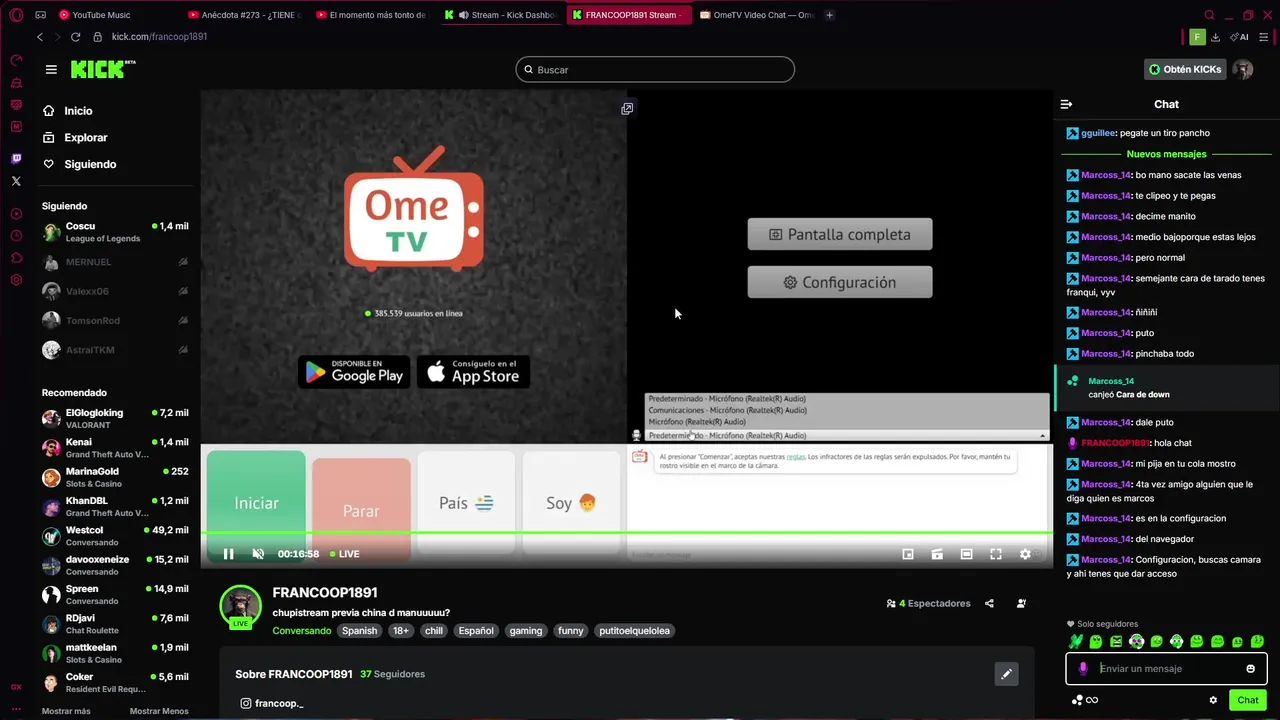Click Configuración in stream
The height and width of the screenshot is (720, 1280).
[x=840, y=282]
